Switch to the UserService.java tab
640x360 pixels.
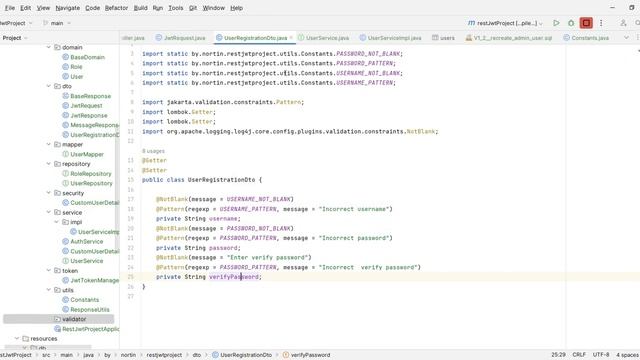323,38
